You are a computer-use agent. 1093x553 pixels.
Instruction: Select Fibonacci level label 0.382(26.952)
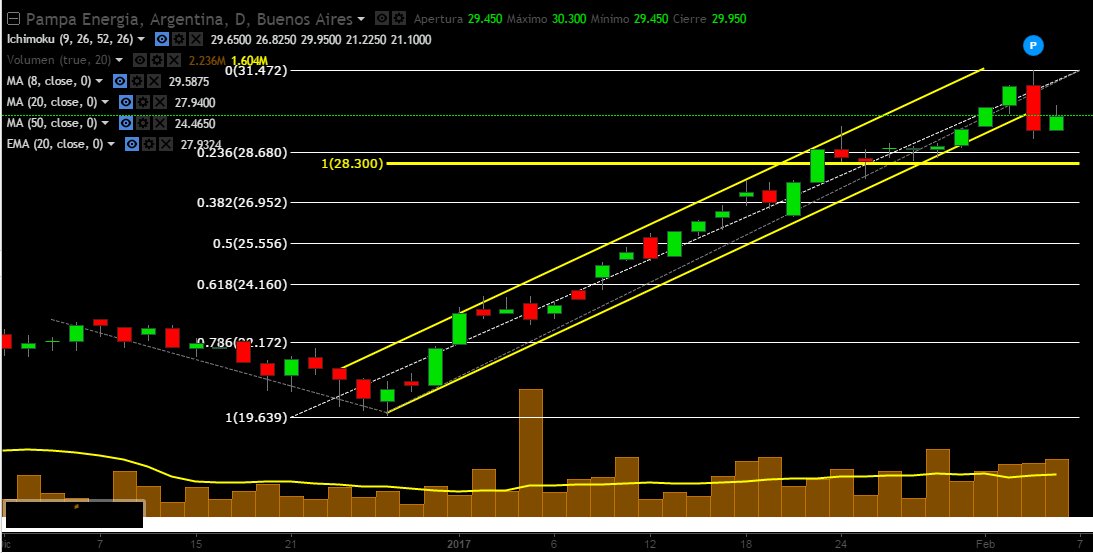(242, 203)
